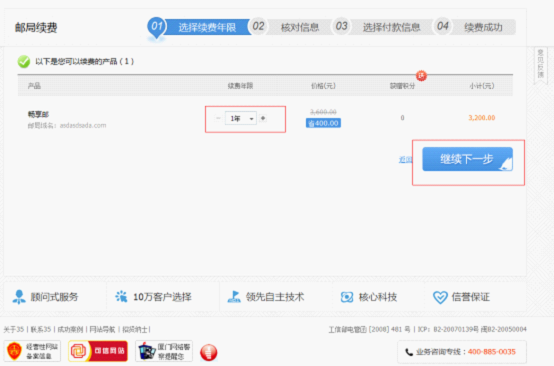Click the 可信网站 red badge

98,351
